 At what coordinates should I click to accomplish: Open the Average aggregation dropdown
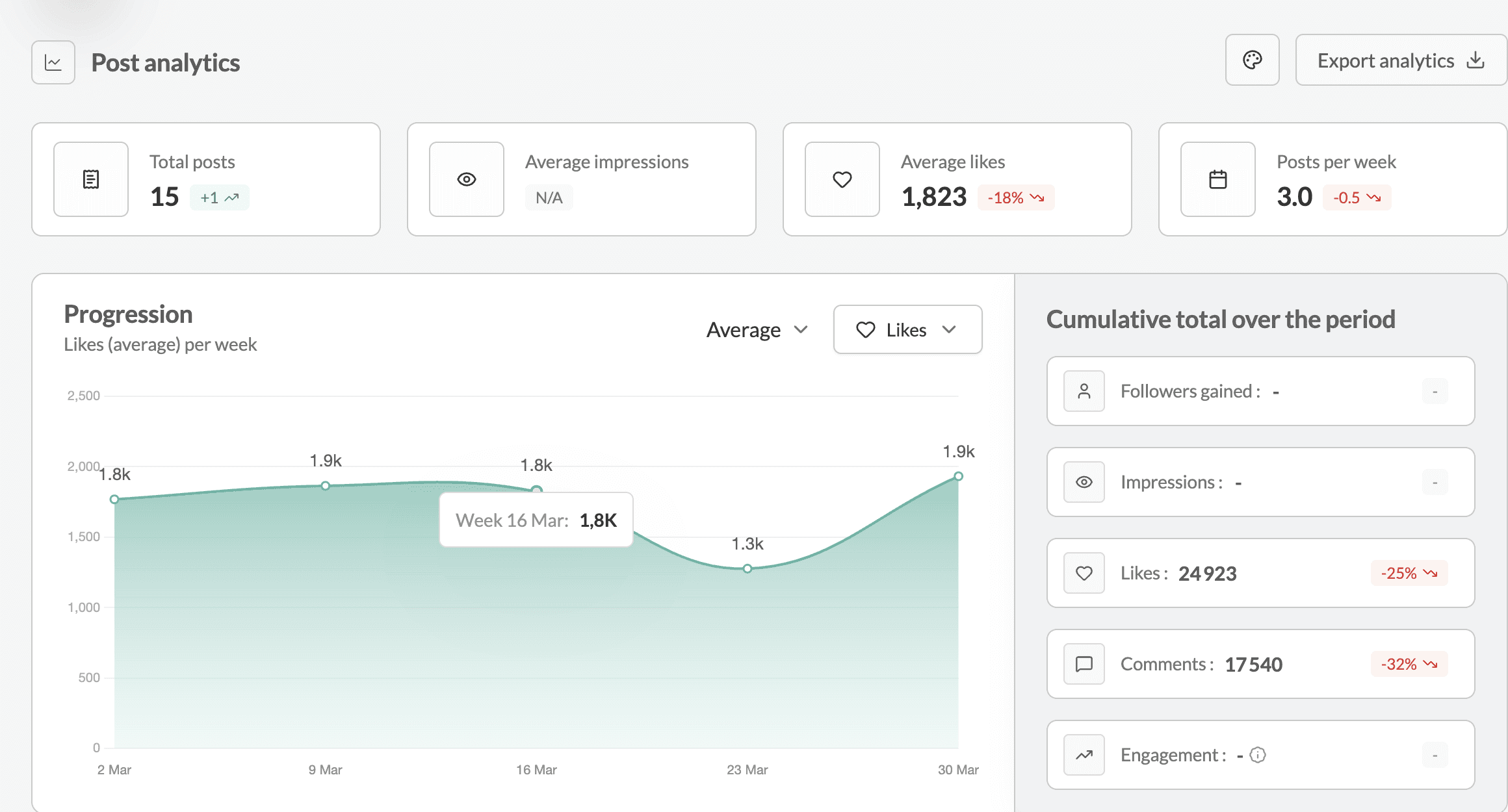click(x=757, y=330)
